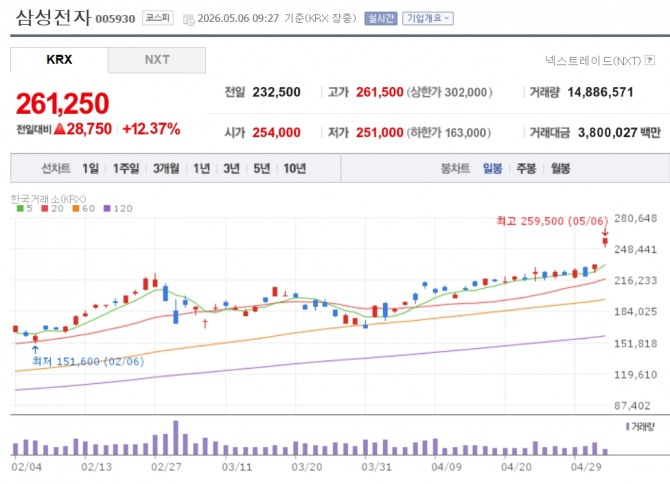Click the trading value 3,800,027 백만

[x=619, y=132]
